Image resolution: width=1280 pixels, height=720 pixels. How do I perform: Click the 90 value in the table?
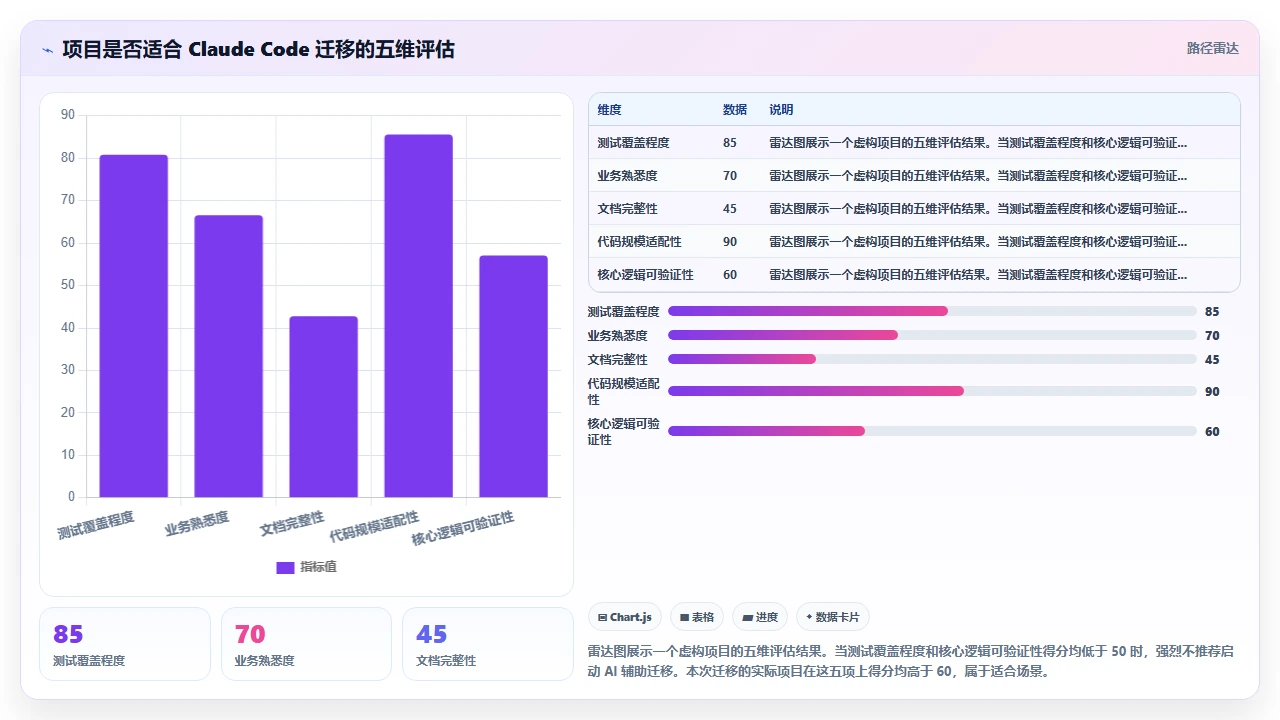730,242
